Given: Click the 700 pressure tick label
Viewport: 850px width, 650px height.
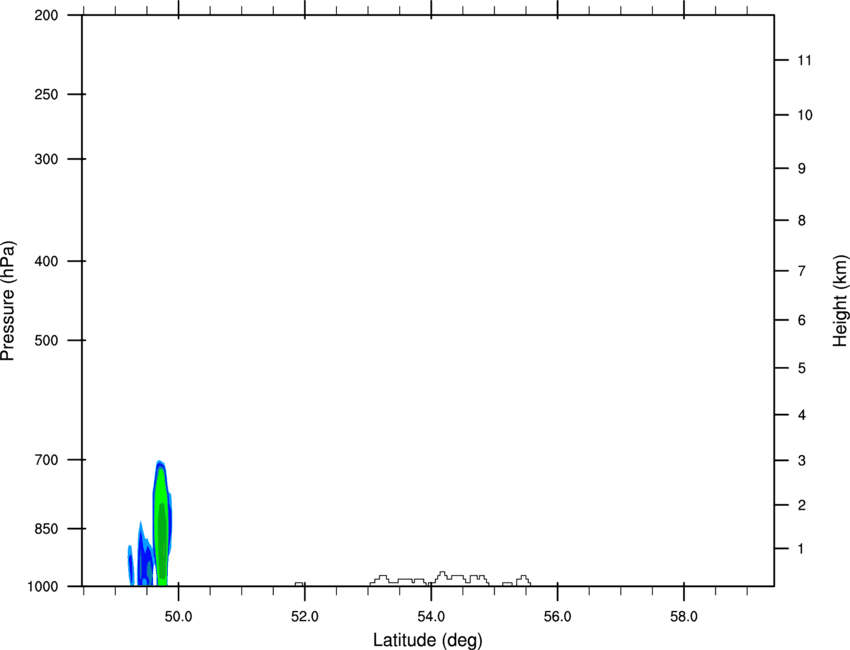Looking at the screenshot, I should pyautogui.click(x=46, y=460).
